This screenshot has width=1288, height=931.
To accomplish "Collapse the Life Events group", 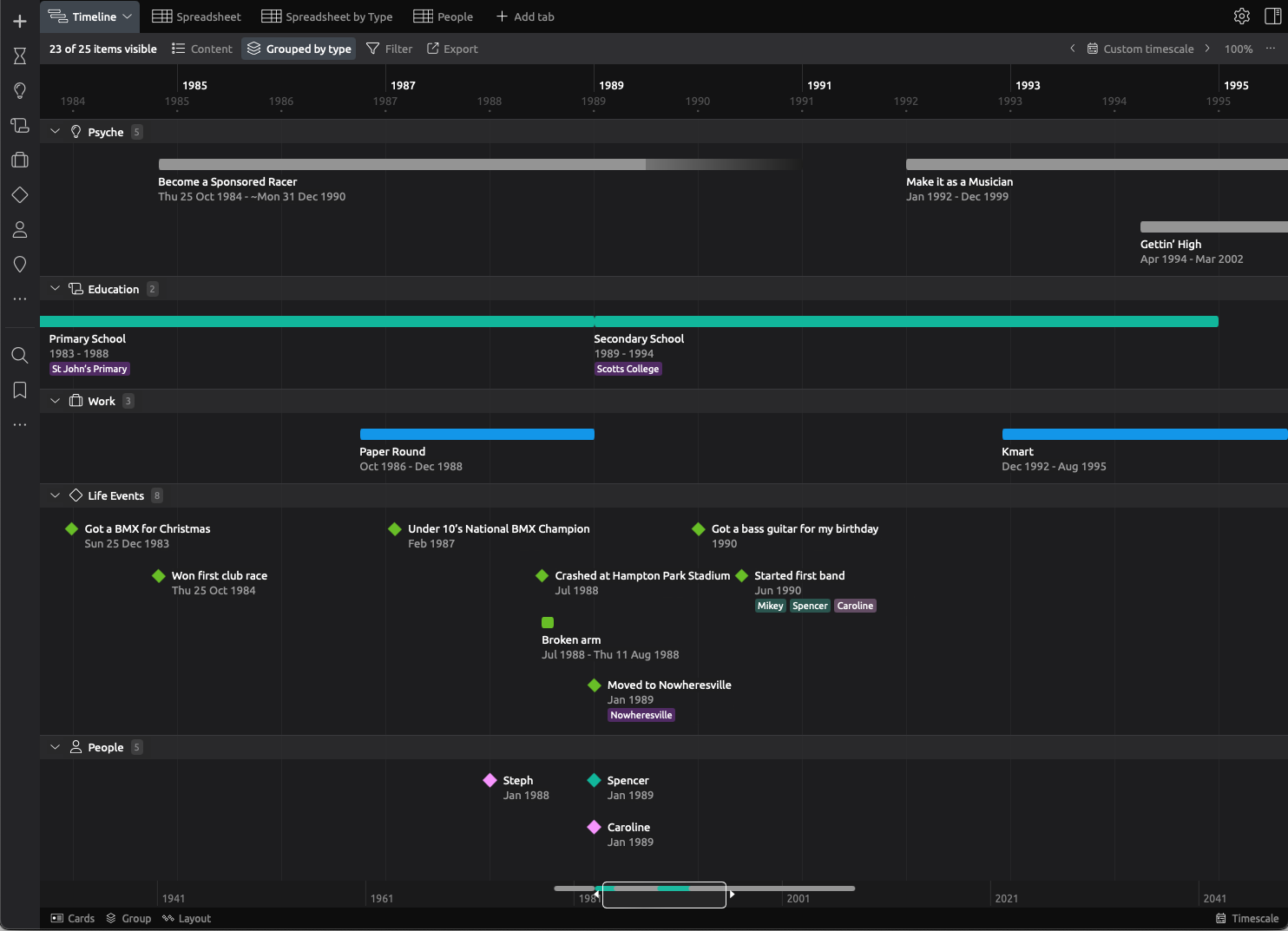I will pos(56,495).
